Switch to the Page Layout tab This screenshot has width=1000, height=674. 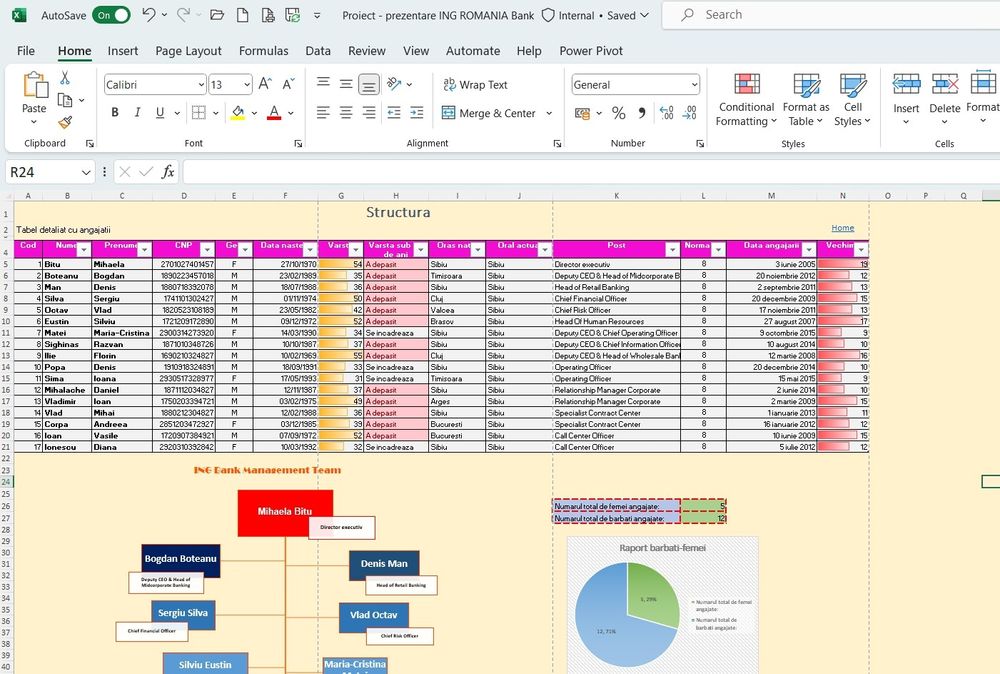(188, 51)
